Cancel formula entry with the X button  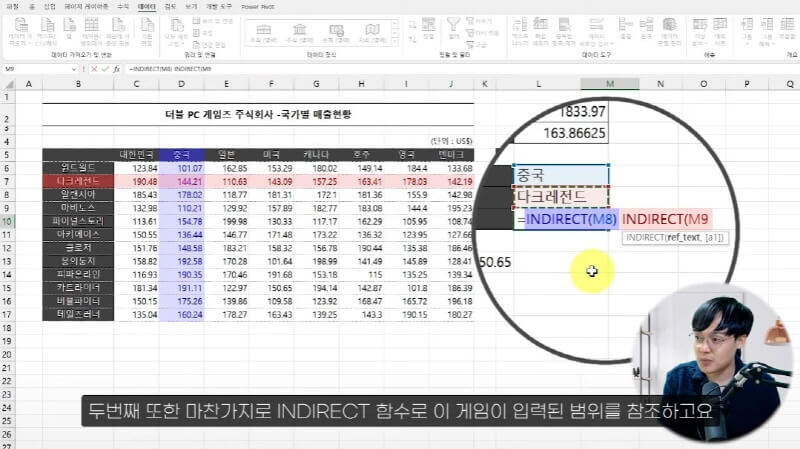[94, 69]
